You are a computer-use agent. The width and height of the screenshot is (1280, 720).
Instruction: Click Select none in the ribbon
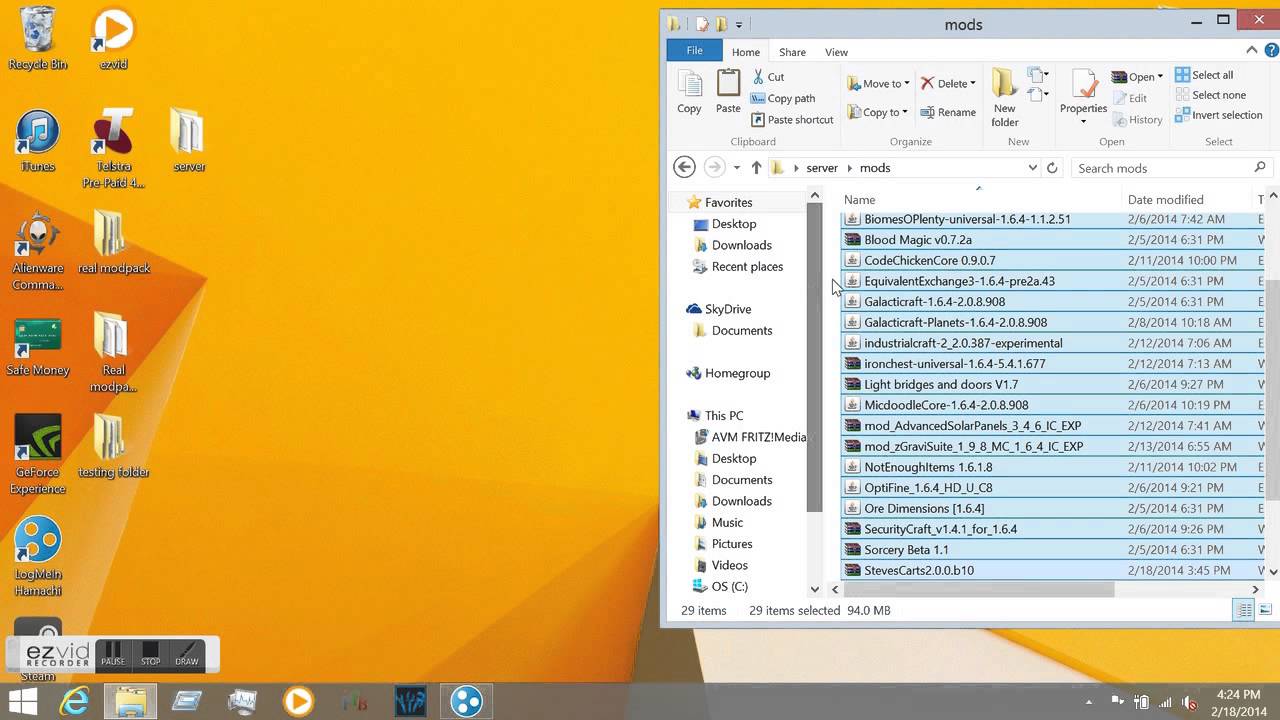(1210, 95)
